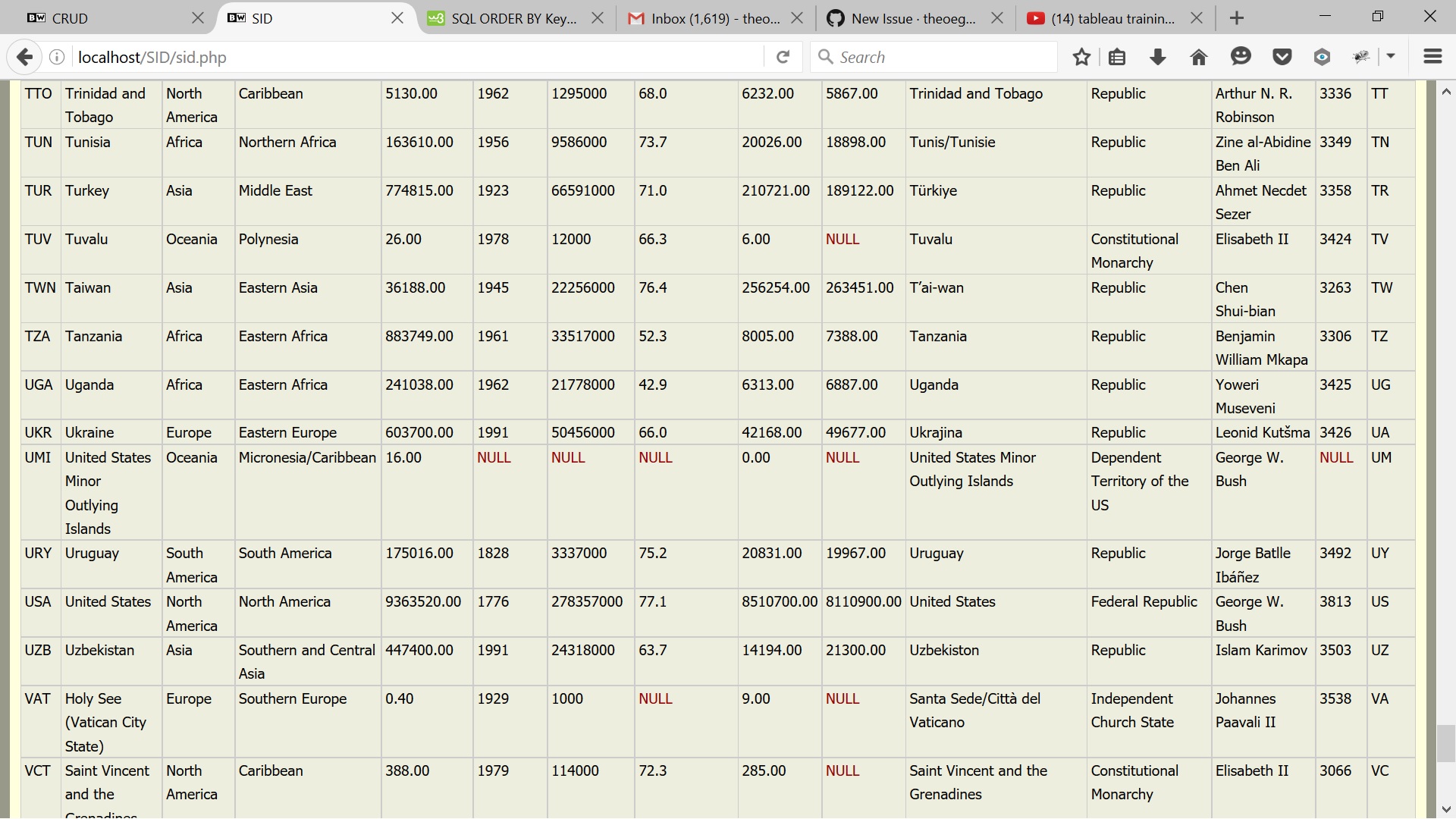
Task: Save page to Pocket icon
Action: click(x=1282, y=57)
